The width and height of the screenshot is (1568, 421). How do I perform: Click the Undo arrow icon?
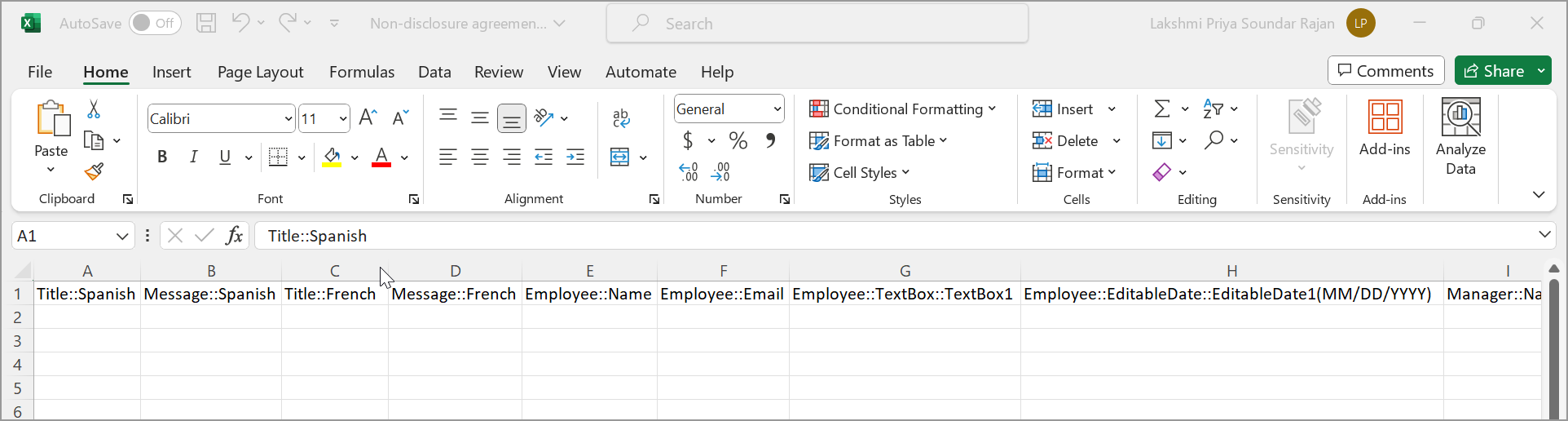[240, 22]
